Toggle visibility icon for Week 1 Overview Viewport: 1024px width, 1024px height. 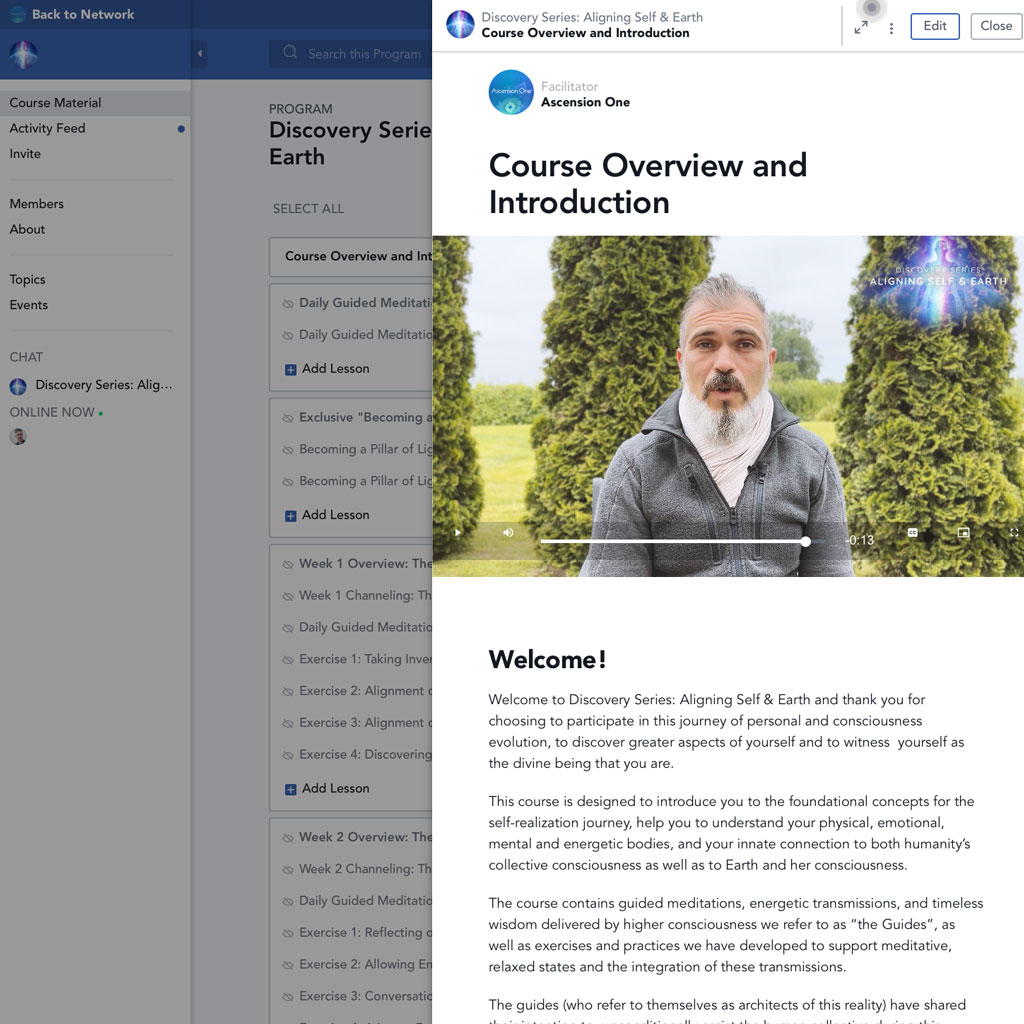pos(287,564)
